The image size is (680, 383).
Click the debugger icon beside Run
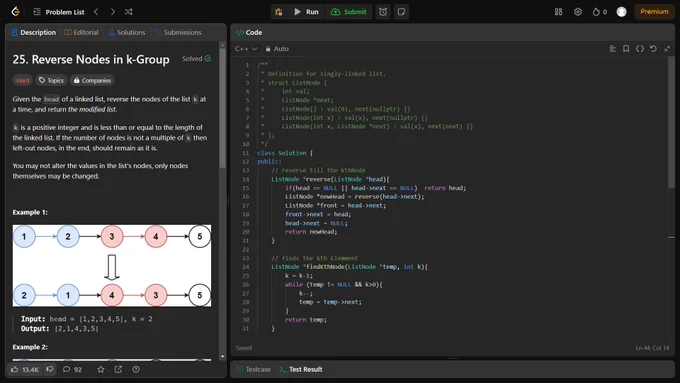[x=279, y=12]
